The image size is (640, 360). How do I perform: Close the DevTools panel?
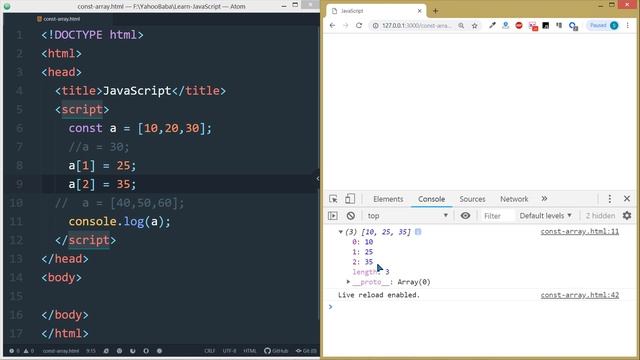(627, 199)
